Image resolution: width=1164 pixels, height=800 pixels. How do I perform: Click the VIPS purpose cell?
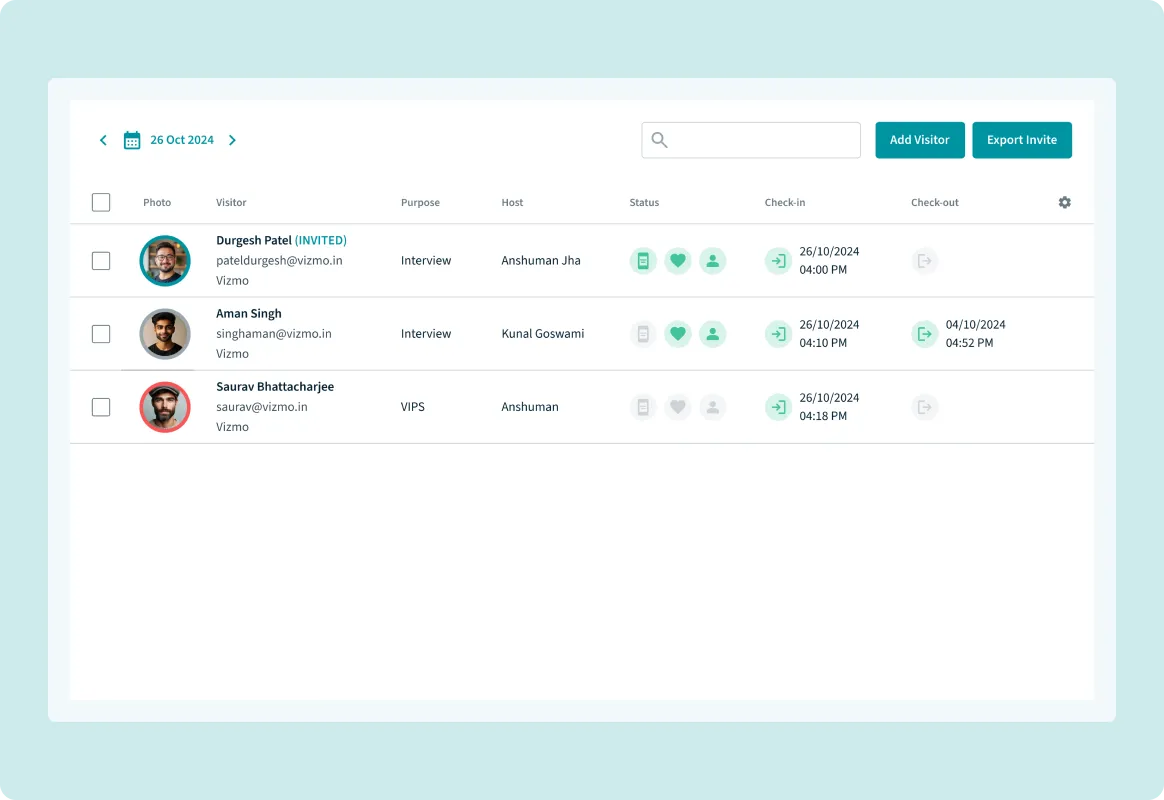pyautogui.click(x=413, y=407)
